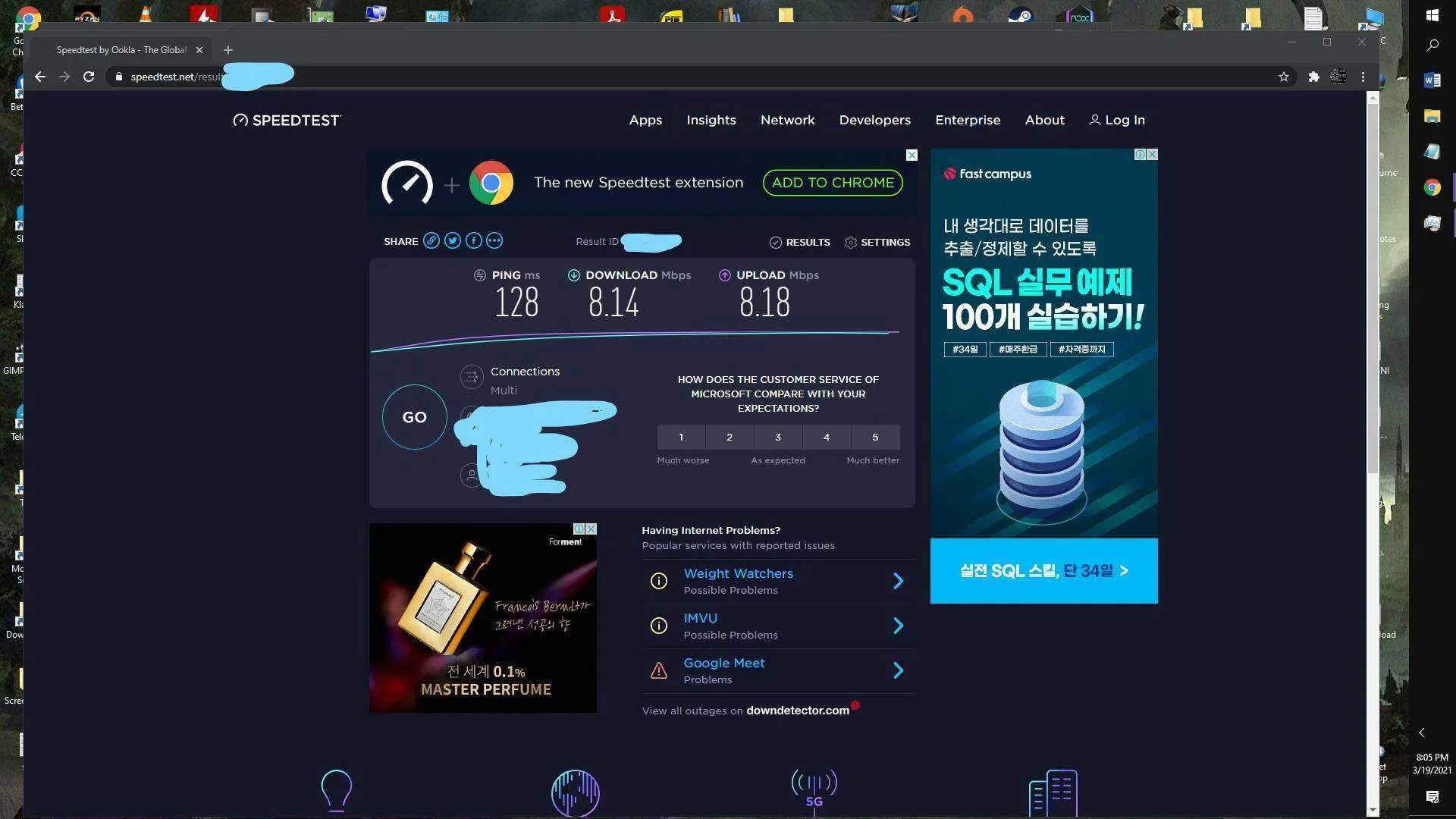1456x819 pixels.
Task: Click ADD TO CHROME button
Action: (833, 183)
